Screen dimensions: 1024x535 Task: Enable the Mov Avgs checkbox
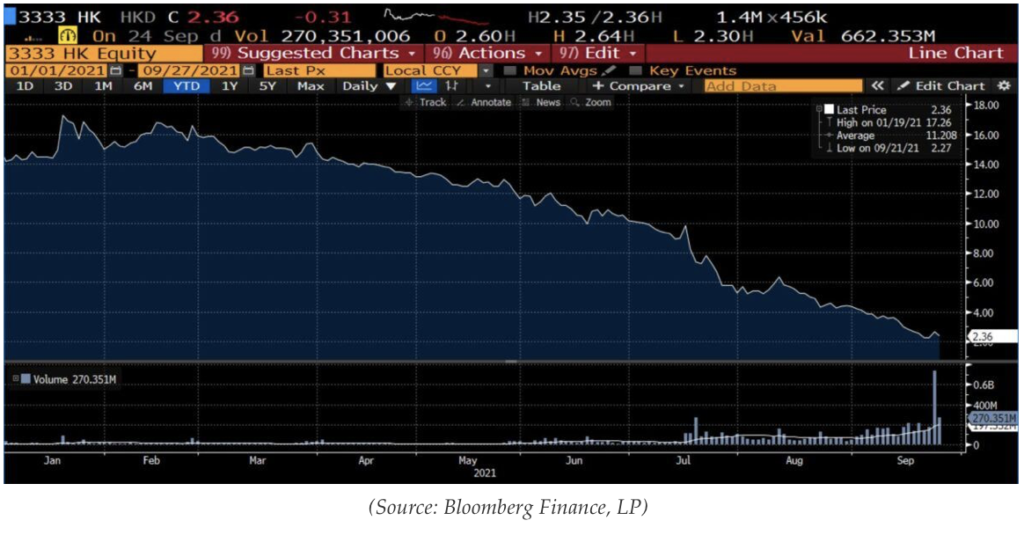[510, 71]
